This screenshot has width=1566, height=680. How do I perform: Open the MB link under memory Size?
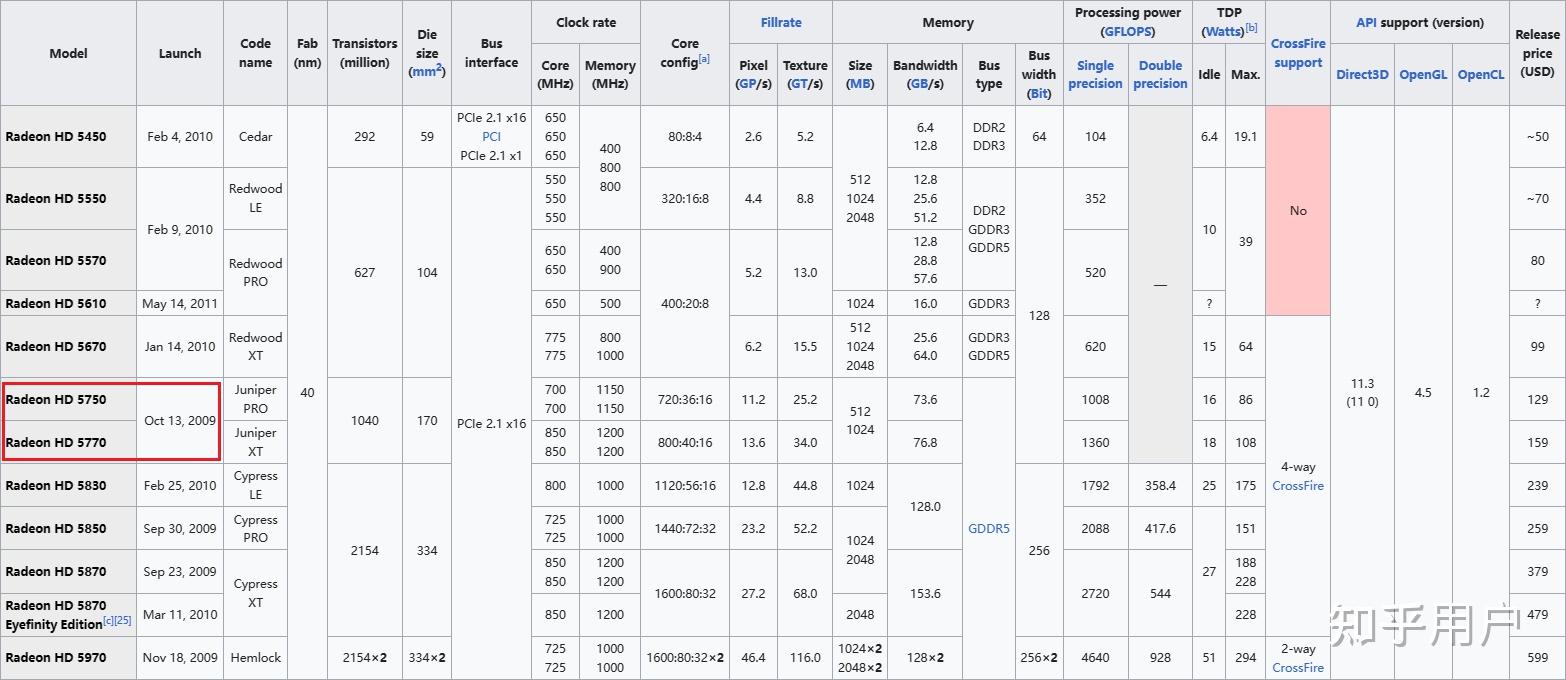860,84
